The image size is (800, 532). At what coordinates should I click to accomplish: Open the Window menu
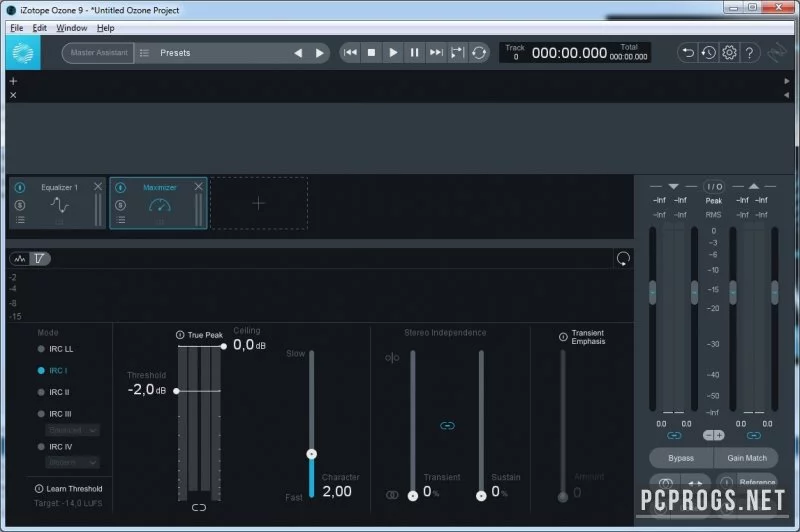(x=71, y=28)
